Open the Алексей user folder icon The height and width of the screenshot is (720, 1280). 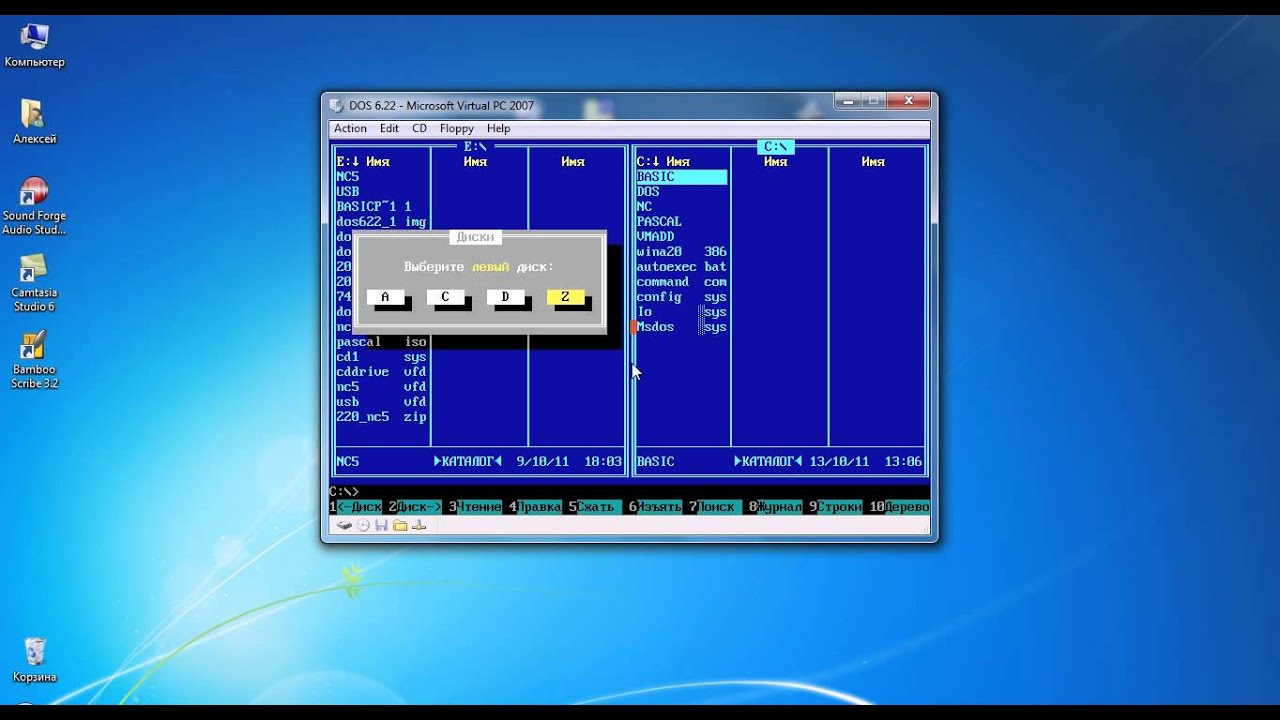tap(34, 122)
